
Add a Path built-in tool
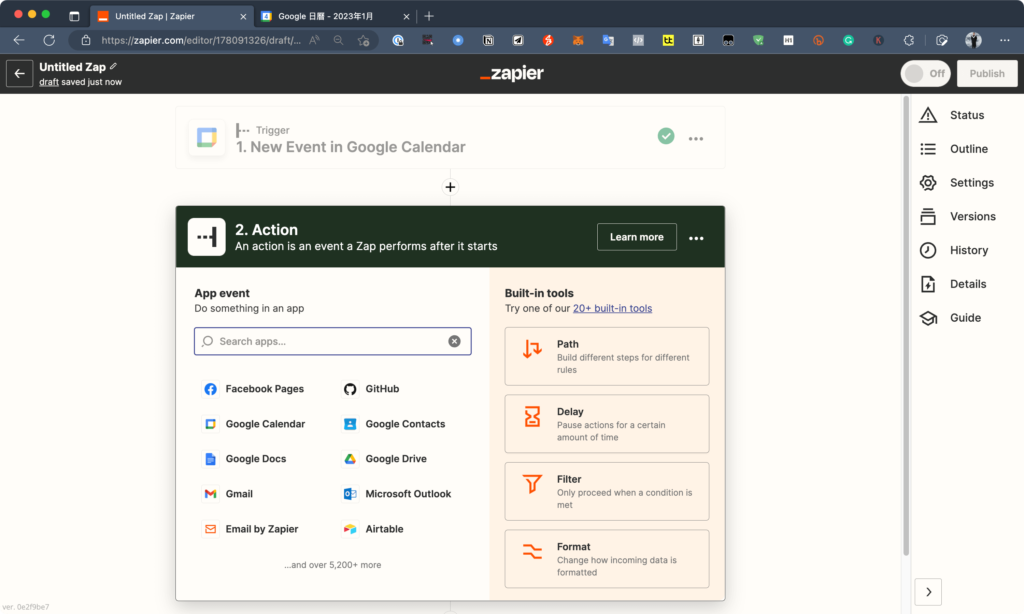tap(607, 357)
